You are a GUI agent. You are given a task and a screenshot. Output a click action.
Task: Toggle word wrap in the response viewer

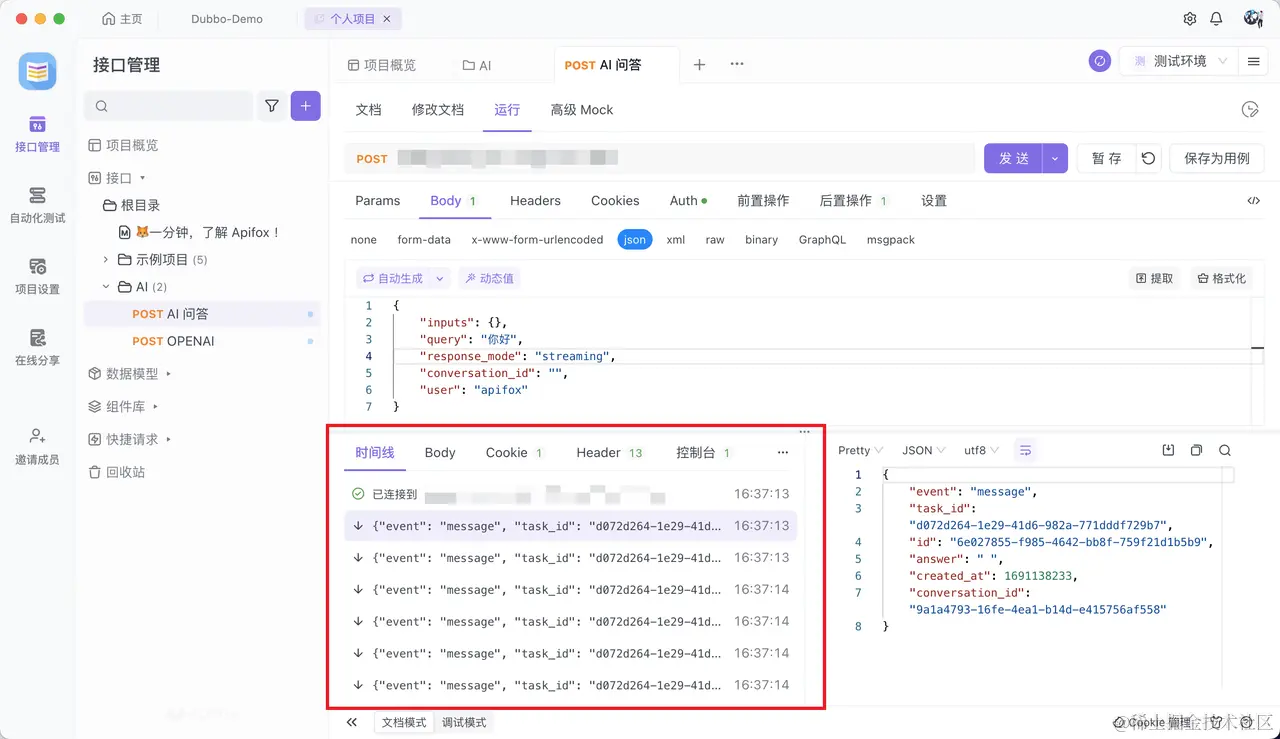pos(1025,451)
